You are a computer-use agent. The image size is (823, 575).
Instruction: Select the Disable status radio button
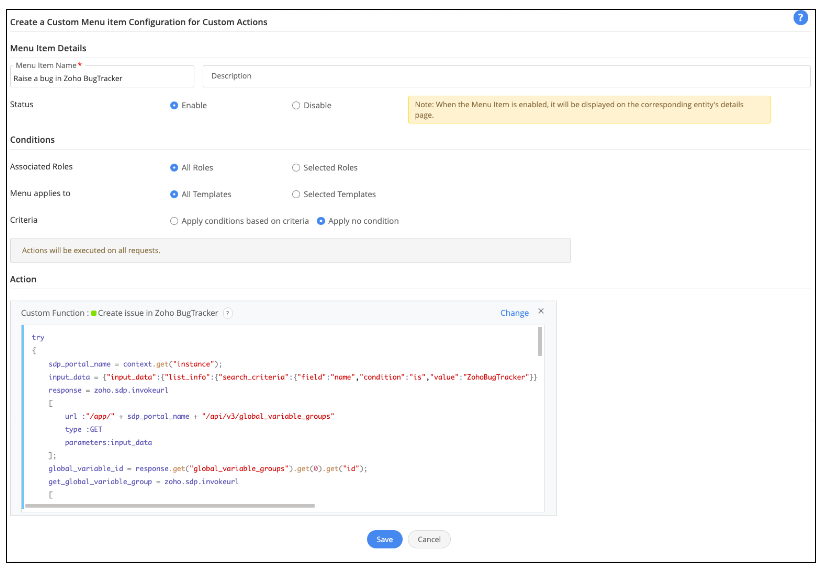coord(296,105)
